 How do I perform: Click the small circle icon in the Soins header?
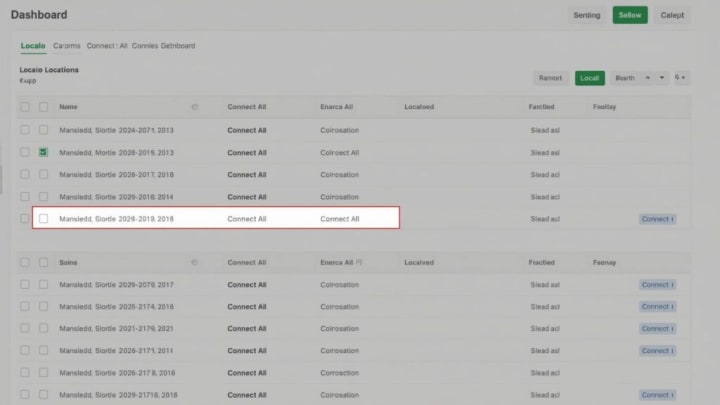pyautogui.click(x=195, y=263)
